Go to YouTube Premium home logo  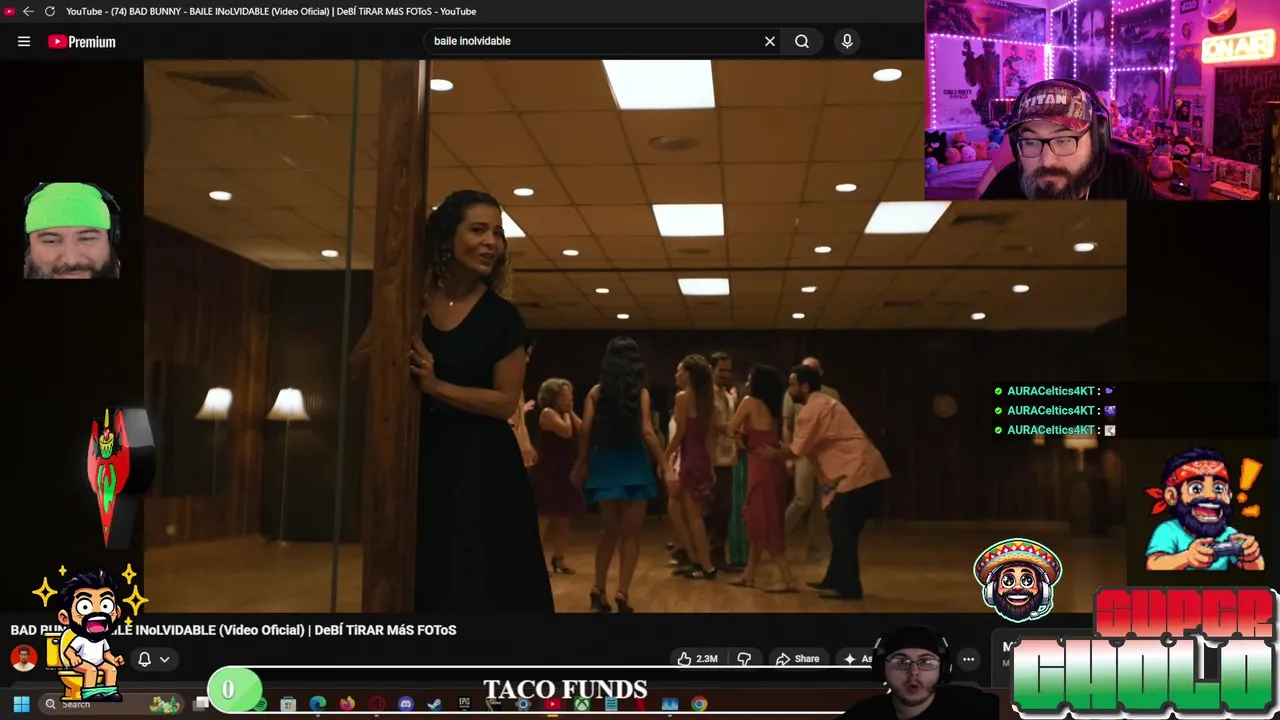coord(82,41)
